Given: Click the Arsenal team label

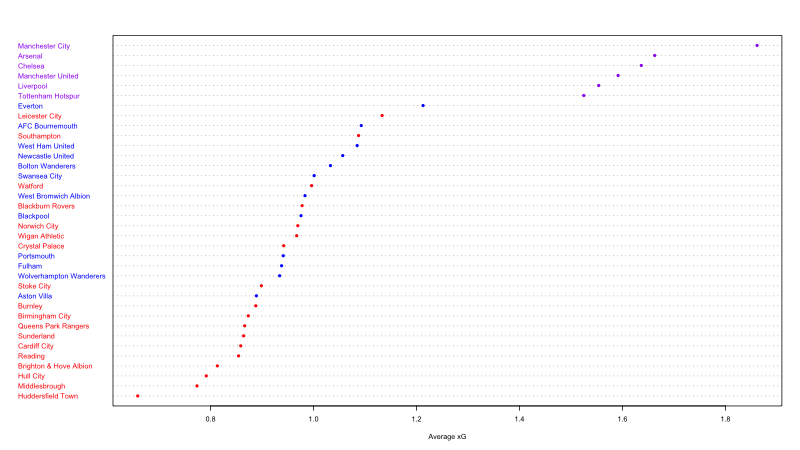Looking at the screenshot, I should point(30,56).
